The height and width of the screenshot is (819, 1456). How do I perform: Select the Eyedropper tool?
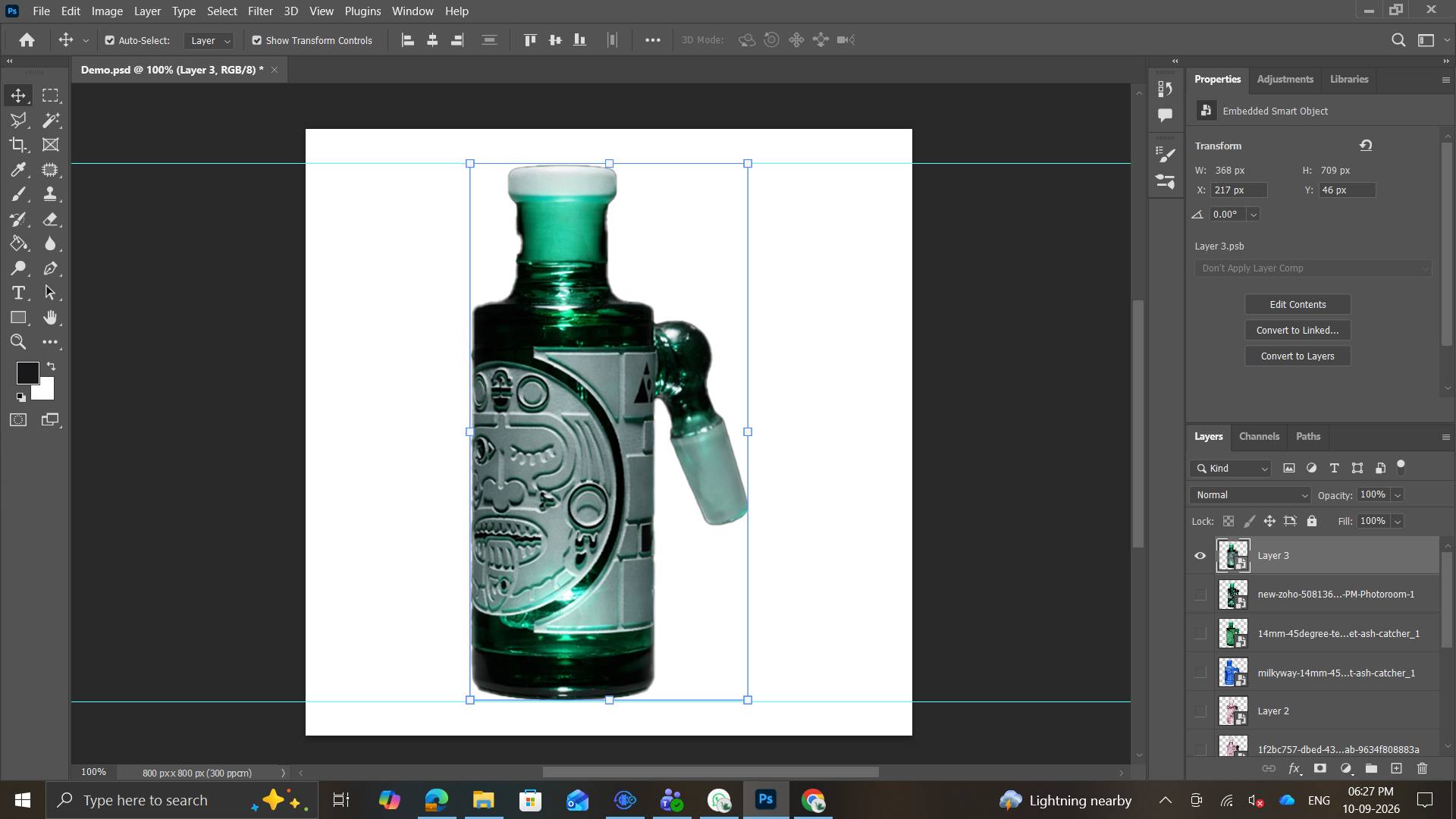pos(19,170)
